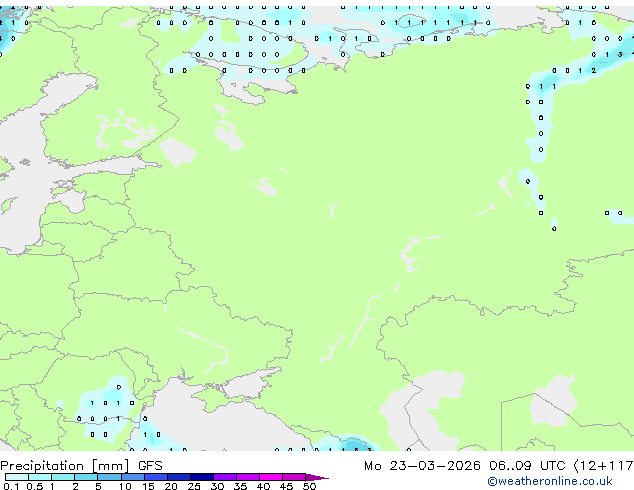The height and width of the screenshot is (490, 634).
Task: Click the "GFS" model label
Action: (x=150, y=466)
